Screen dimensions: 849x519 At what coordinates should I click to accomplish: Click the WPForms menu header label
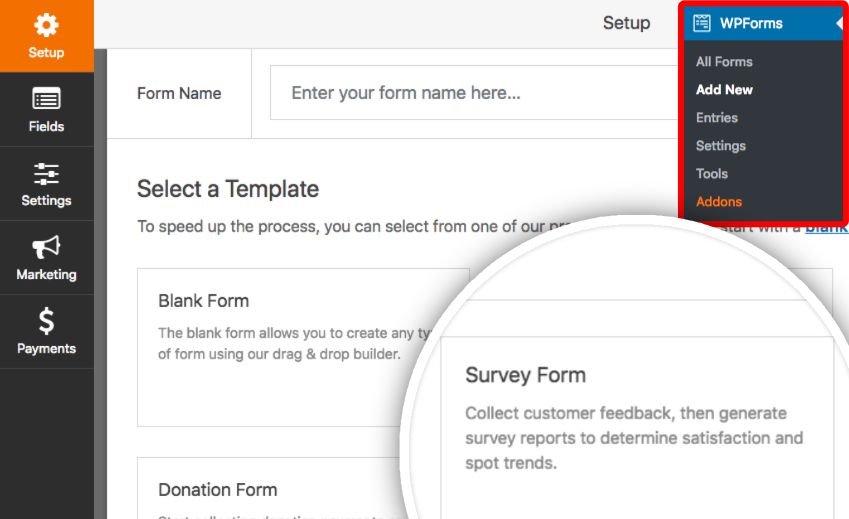(751, 23)
